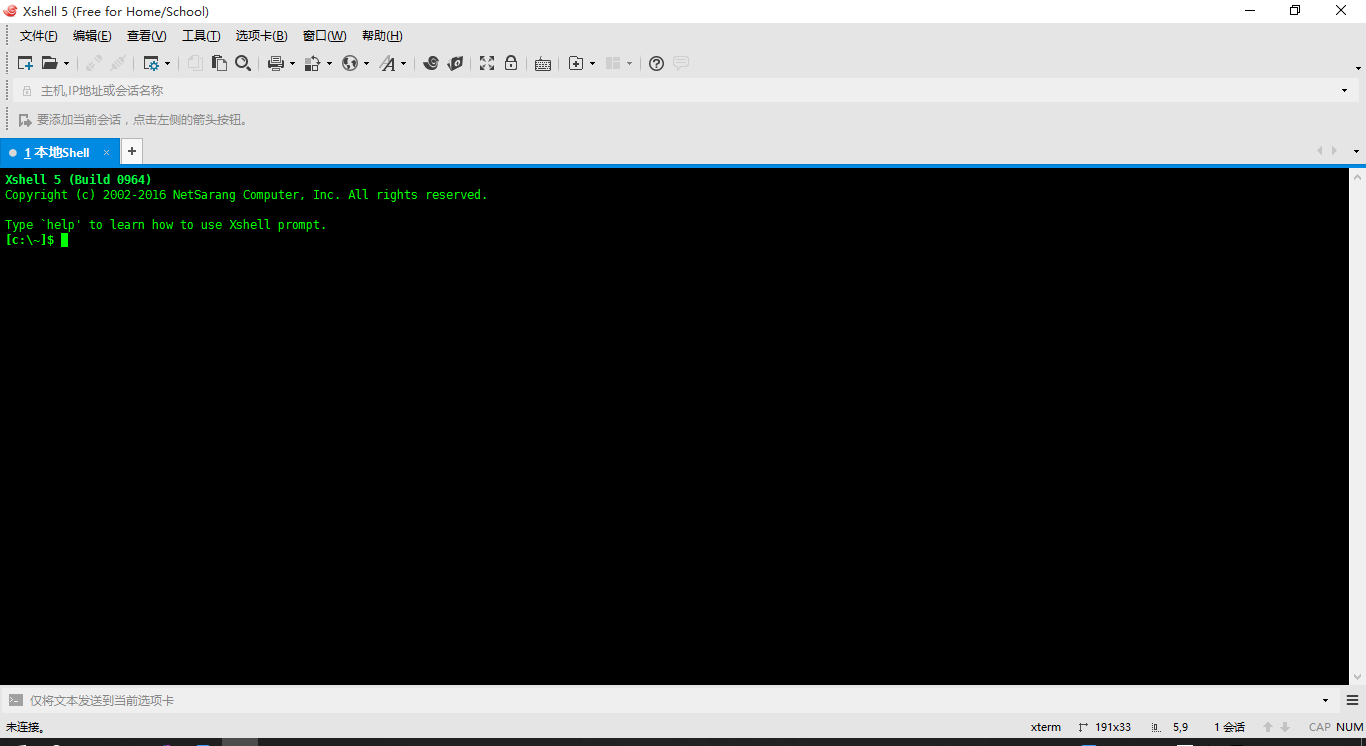Click the New Session toolbar icon
Image resolution: width=1366 pixels, height=746 pixels.
[x=26, y=63]
